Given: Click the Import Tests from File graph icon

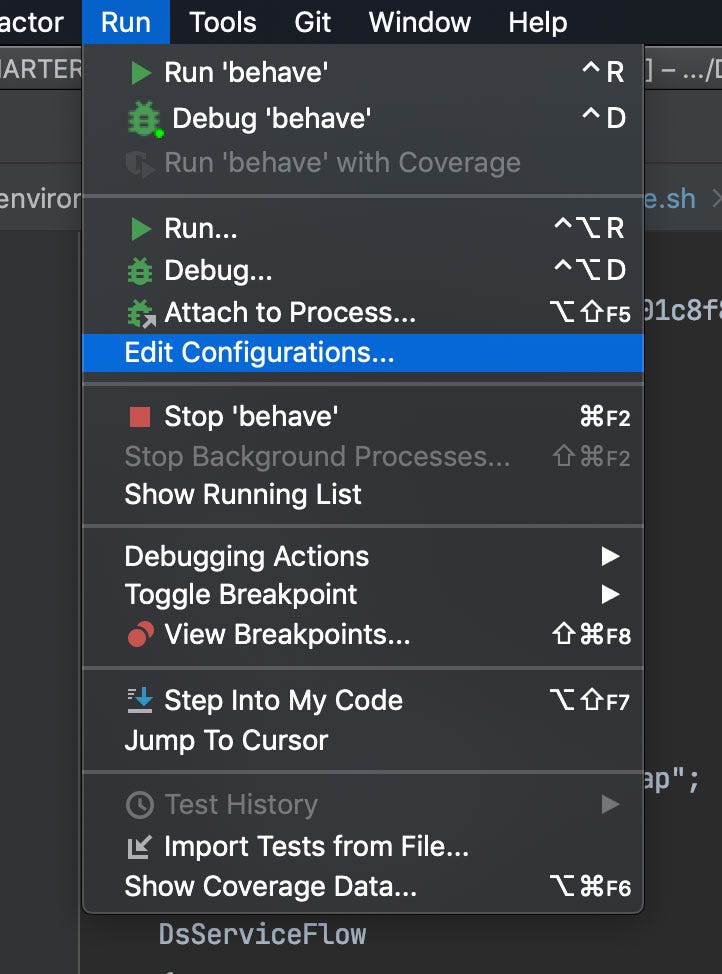Looking at the screenshot, I should click(x=138, y=847).
